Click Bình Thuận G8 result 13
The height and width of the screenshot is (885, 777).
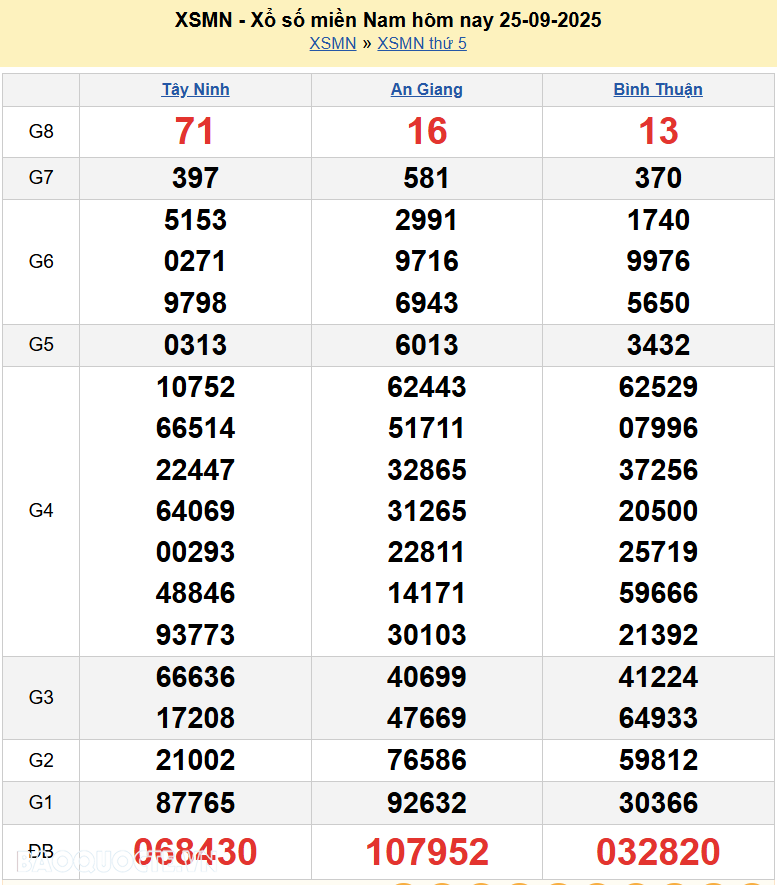pos(658,131)
